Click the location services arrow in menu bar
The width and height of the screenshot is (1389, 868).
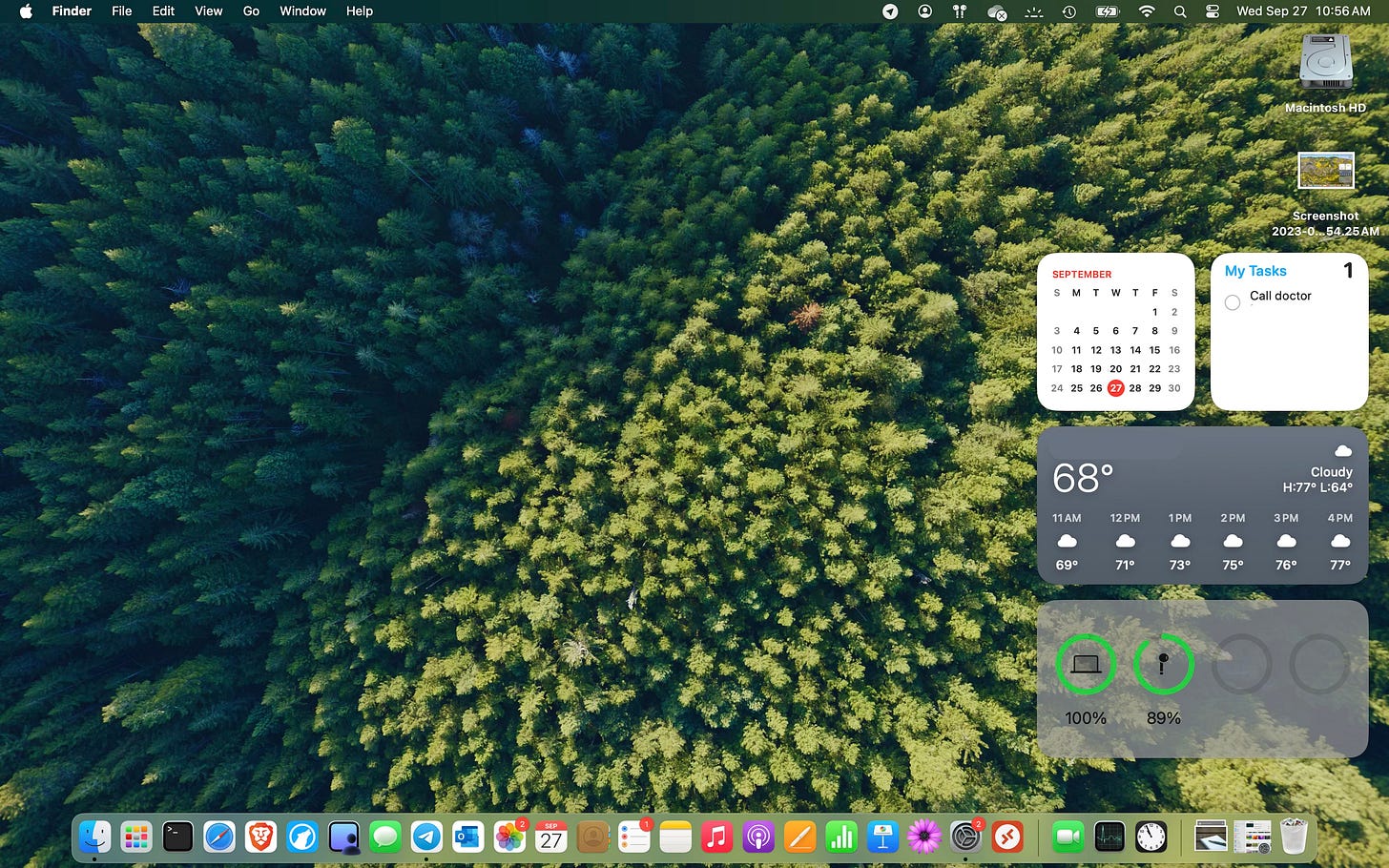pos(890,11)
